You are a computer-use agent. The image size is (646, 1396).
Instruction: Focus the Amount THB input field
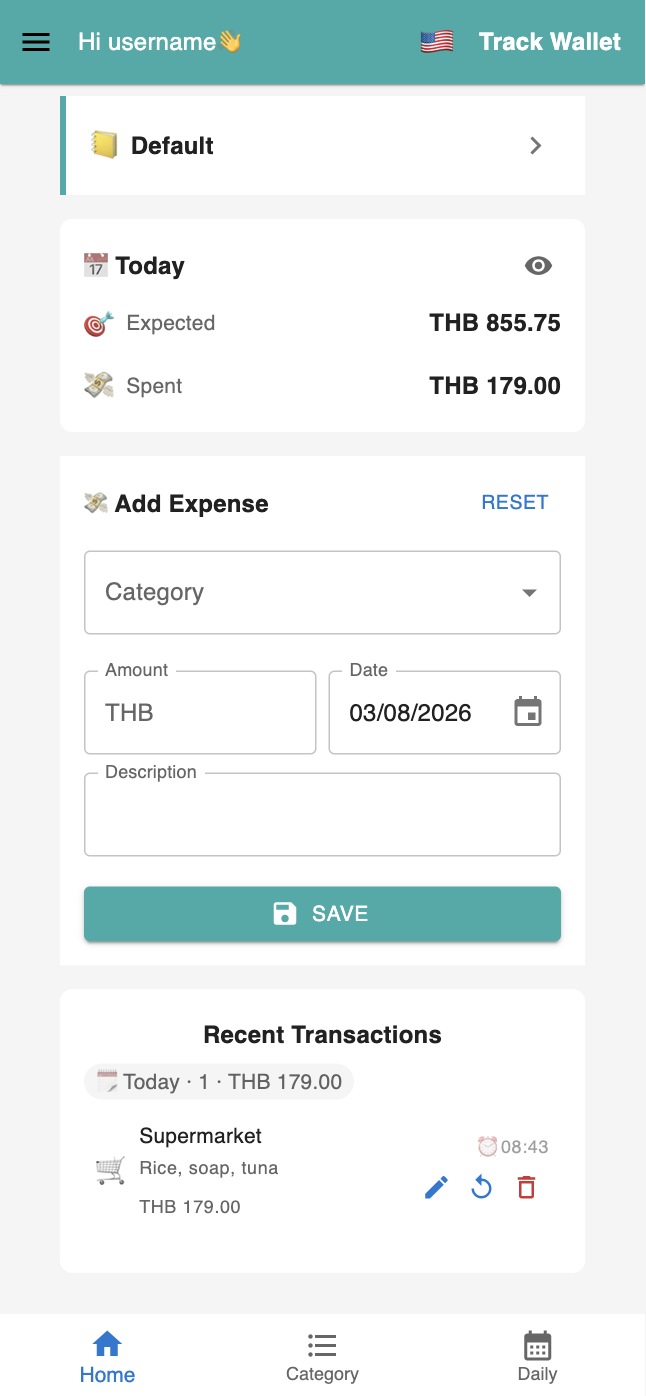pyautogui.click(x=200, y=713)
